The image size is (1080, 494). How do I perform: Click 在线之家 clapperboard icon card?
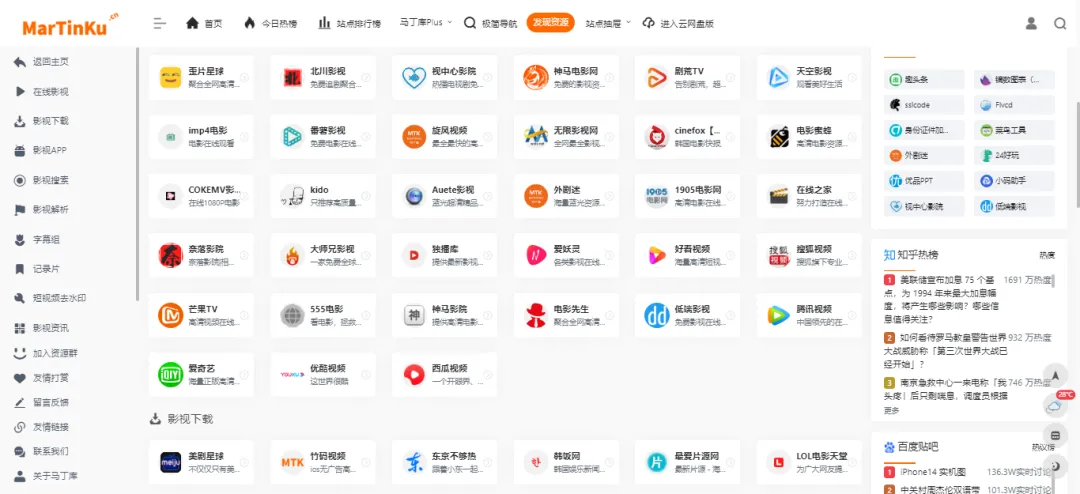click(809, 196)
